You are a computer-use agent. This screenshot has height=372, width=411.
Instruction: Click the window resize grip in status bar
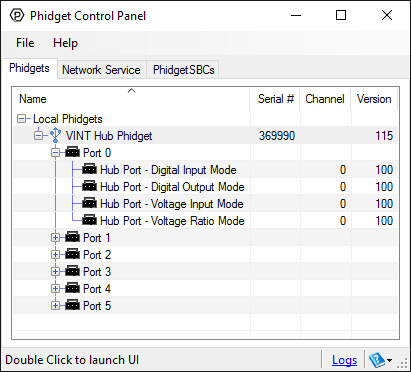click(403, 363)
